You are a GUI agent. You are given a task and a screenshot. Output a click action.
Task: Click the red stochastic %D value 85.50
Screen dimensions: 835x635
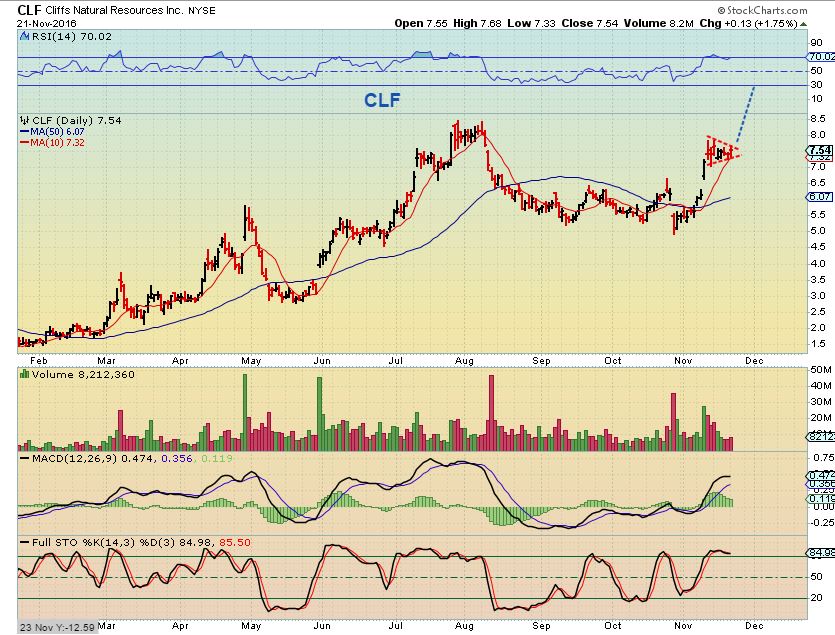tap(235, 542)
